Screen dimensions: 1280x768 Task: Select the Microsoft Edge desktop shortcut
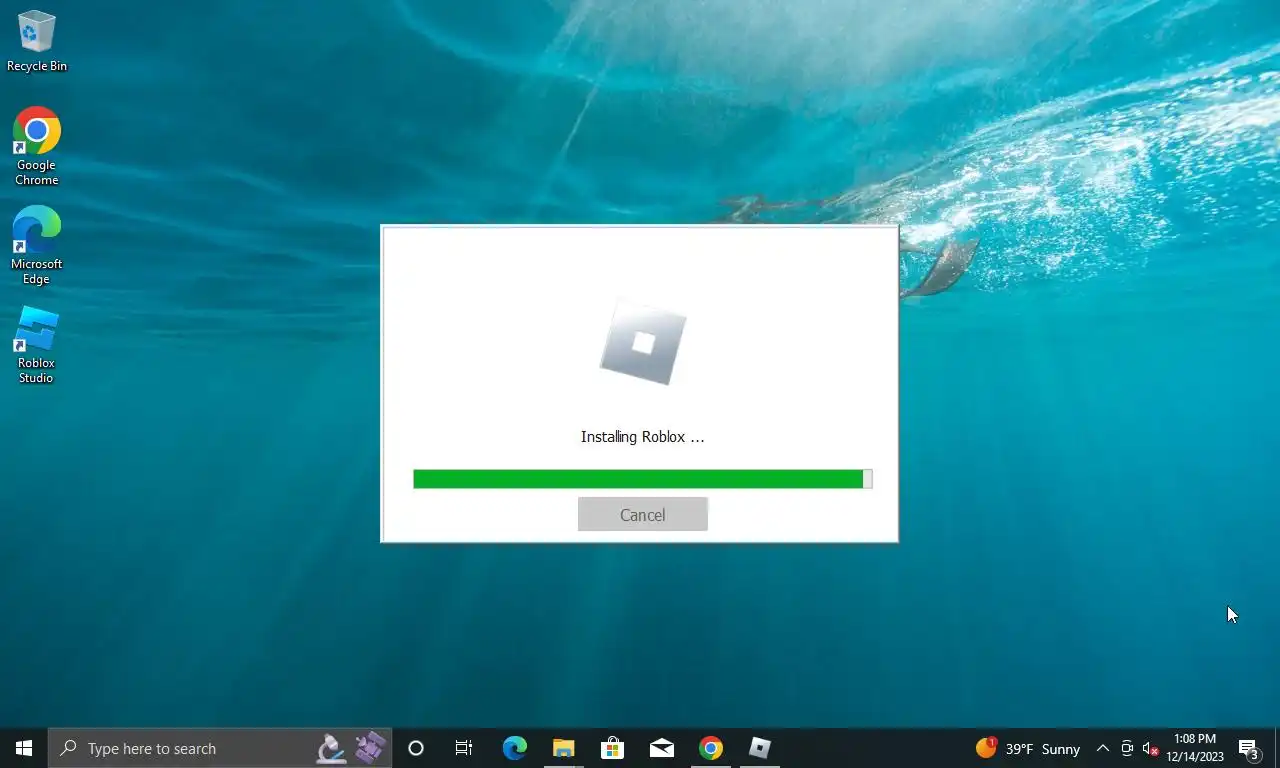click(x=37, y=246)
